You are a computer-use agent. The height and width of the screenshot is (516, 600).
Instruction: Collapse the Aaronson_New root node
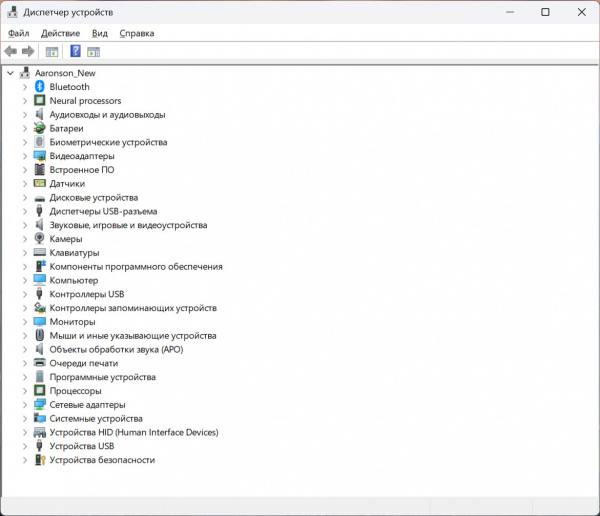(x=10, y=73)
